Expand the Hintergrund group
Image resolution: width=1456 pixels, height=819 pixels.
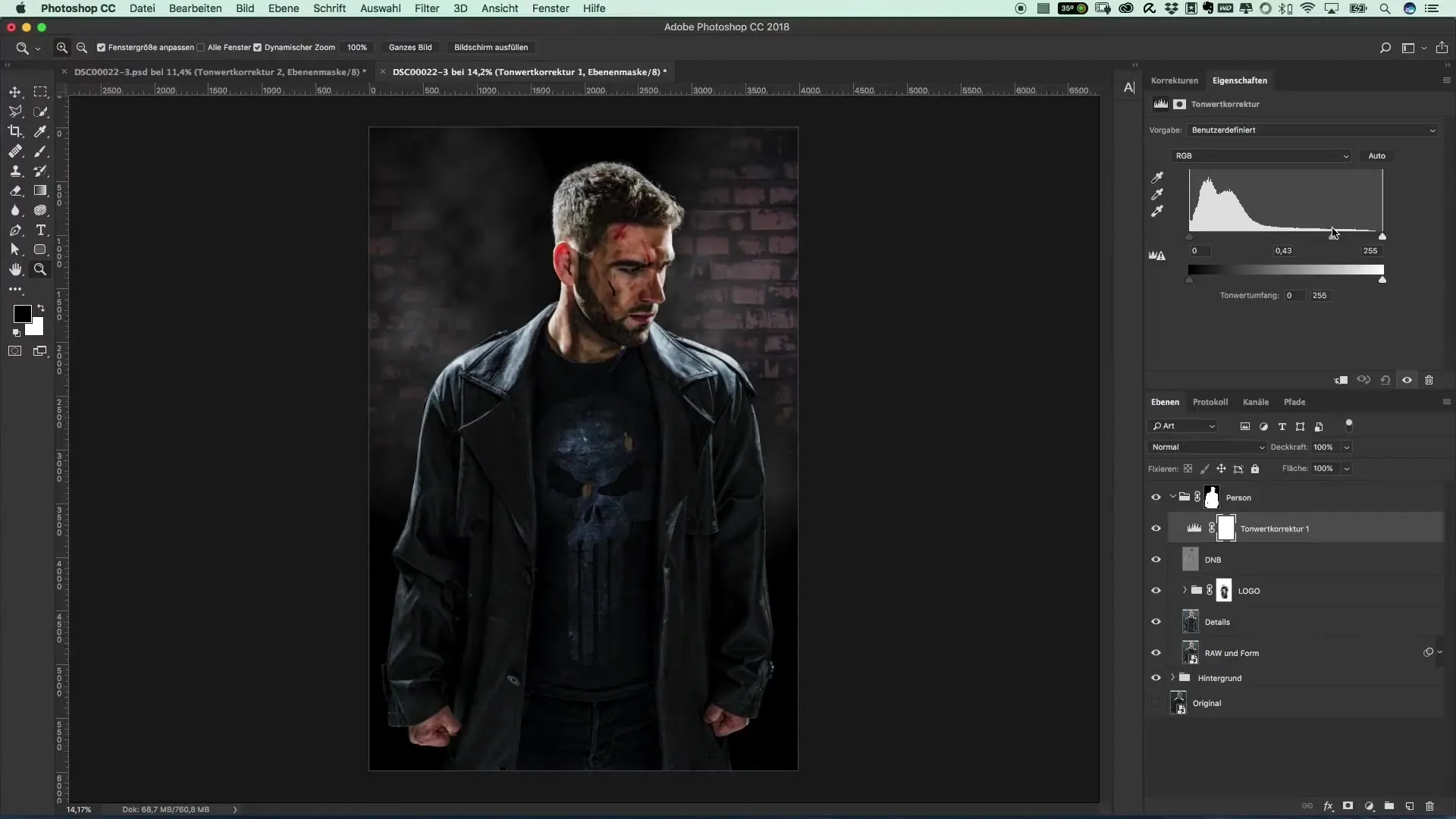1173,677
